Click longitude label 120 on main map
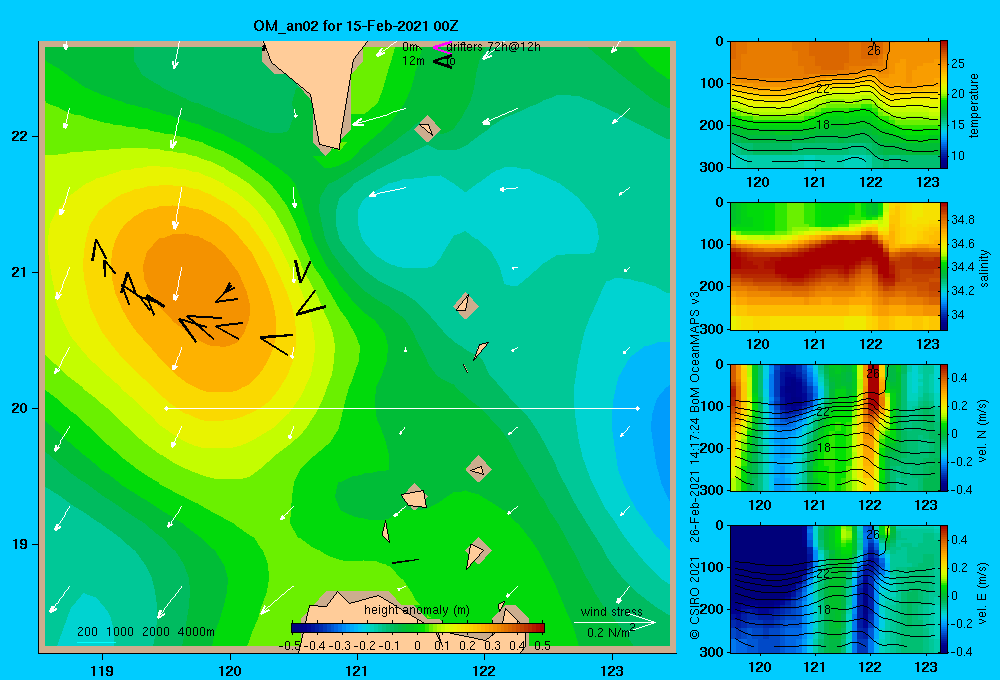This screenshot has width=1000, height=680. click(x=230, y=670)
